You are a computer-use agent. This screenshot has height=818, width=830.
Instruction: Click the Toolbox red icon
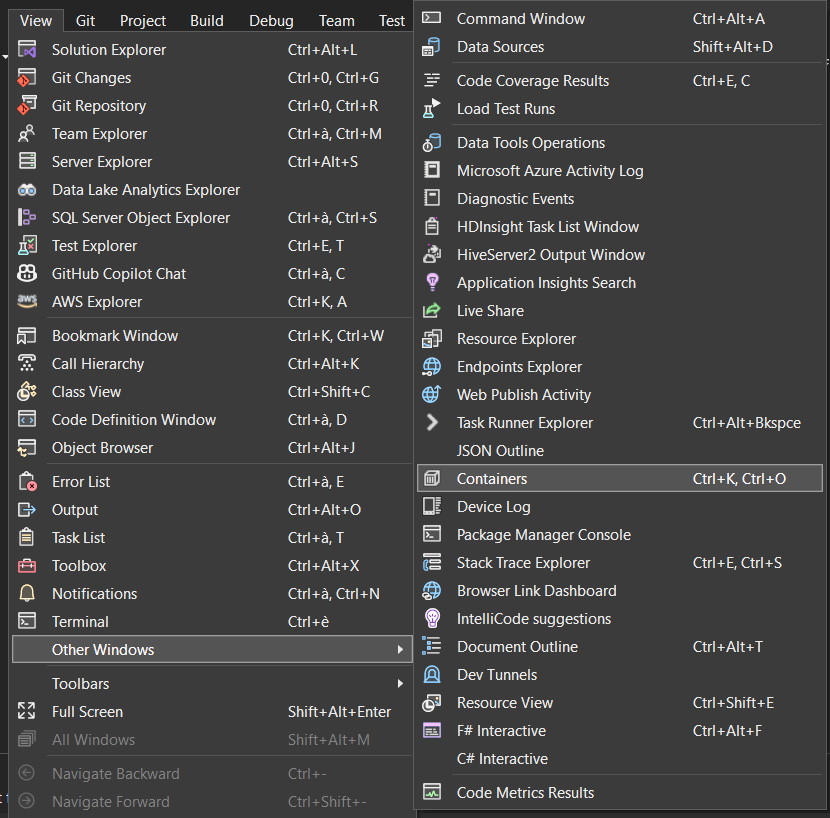tap(27, 565)
